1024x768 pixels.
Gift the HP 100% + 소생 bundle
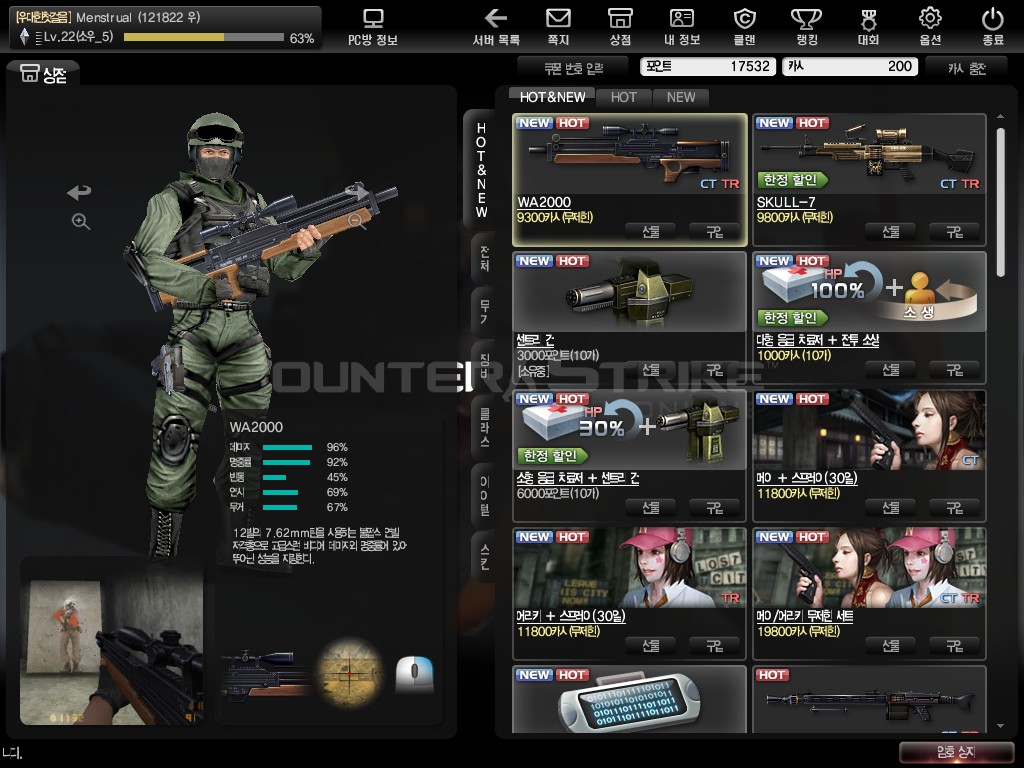pos(890,370)
